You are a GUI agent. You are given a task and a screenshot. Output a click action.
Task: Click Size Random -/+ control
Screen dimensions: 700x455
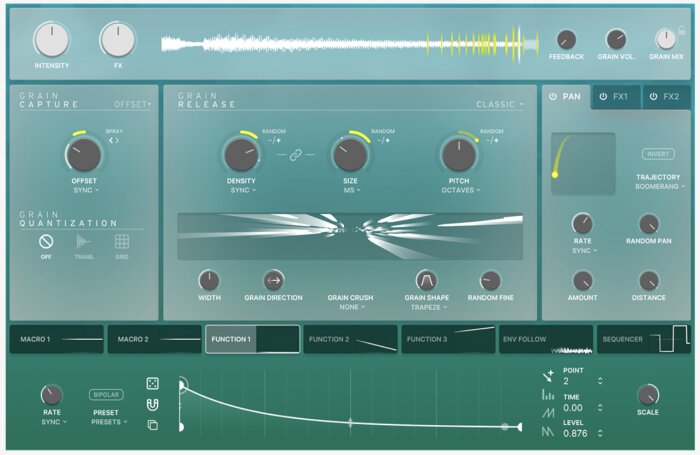point(383,141)
